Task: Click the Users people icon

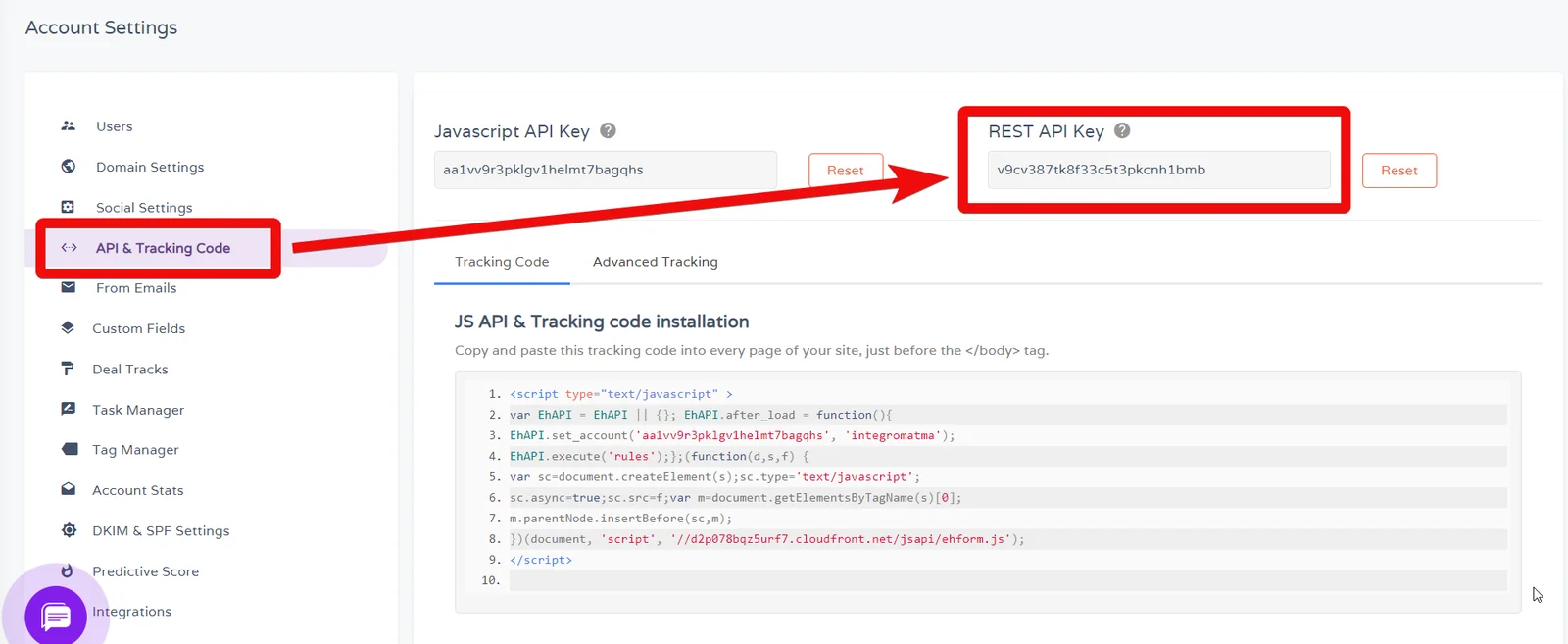Action: (68, 125)
